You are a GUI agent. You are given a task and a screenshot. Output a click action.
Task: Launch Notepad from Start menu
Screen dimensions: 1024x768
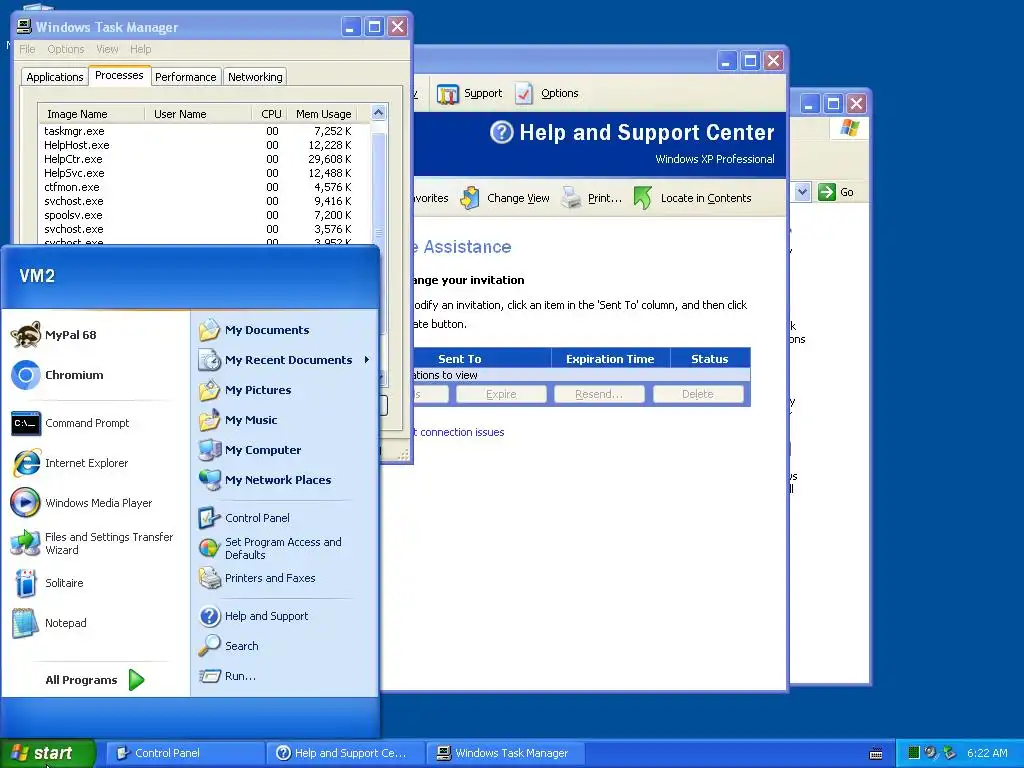(49, 623)
